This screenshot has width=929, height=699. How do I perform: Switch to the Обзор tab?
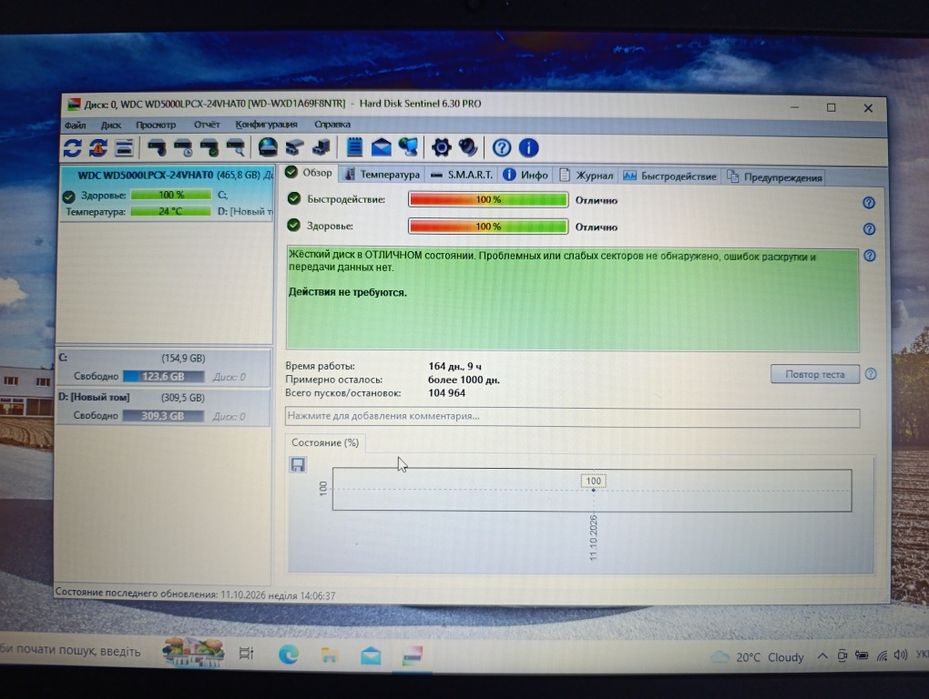tap(309, 172)
